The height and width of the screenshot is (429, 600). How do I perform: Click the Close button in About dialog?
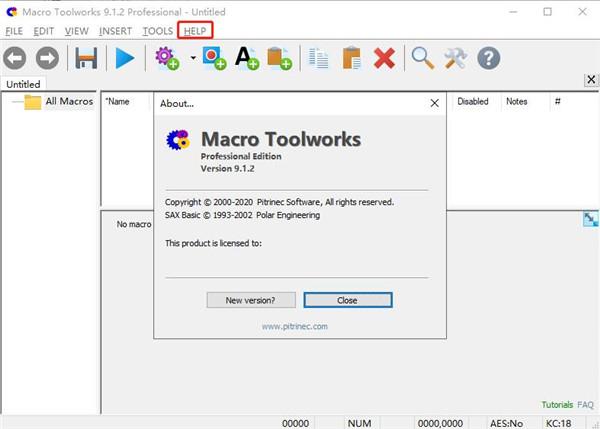tap(348, 300)
